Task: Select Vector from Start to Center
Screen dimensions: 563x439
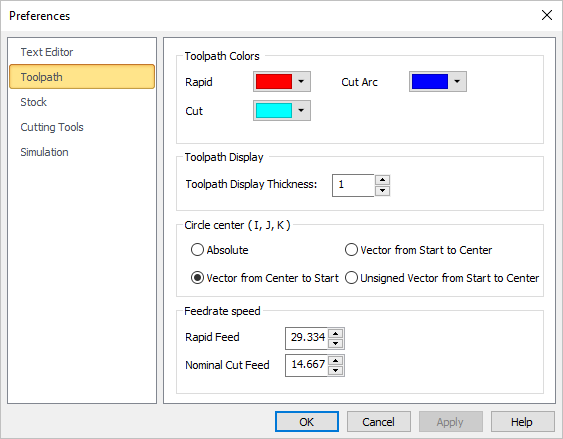Action: coord(418,250)
